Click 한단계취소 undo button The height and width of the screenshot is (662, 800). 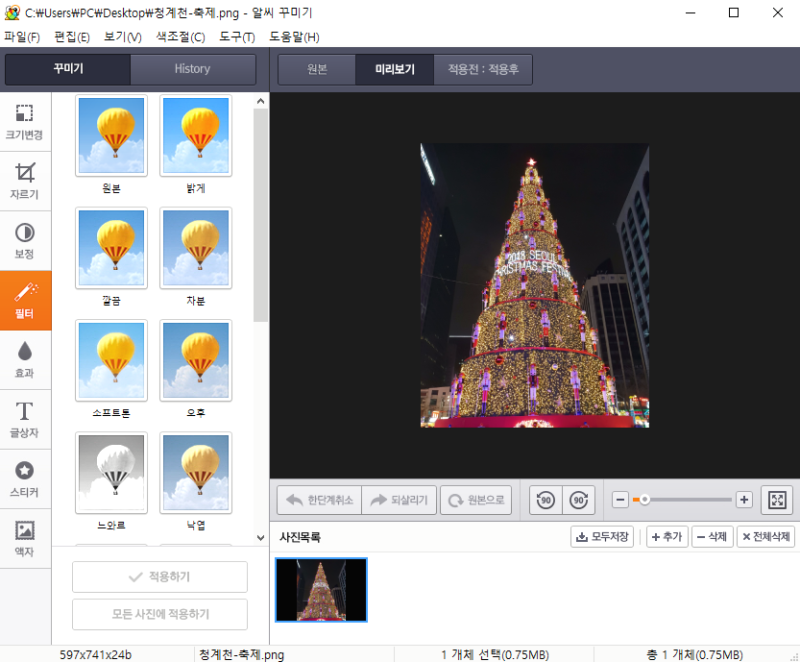(x=319, y=500)
